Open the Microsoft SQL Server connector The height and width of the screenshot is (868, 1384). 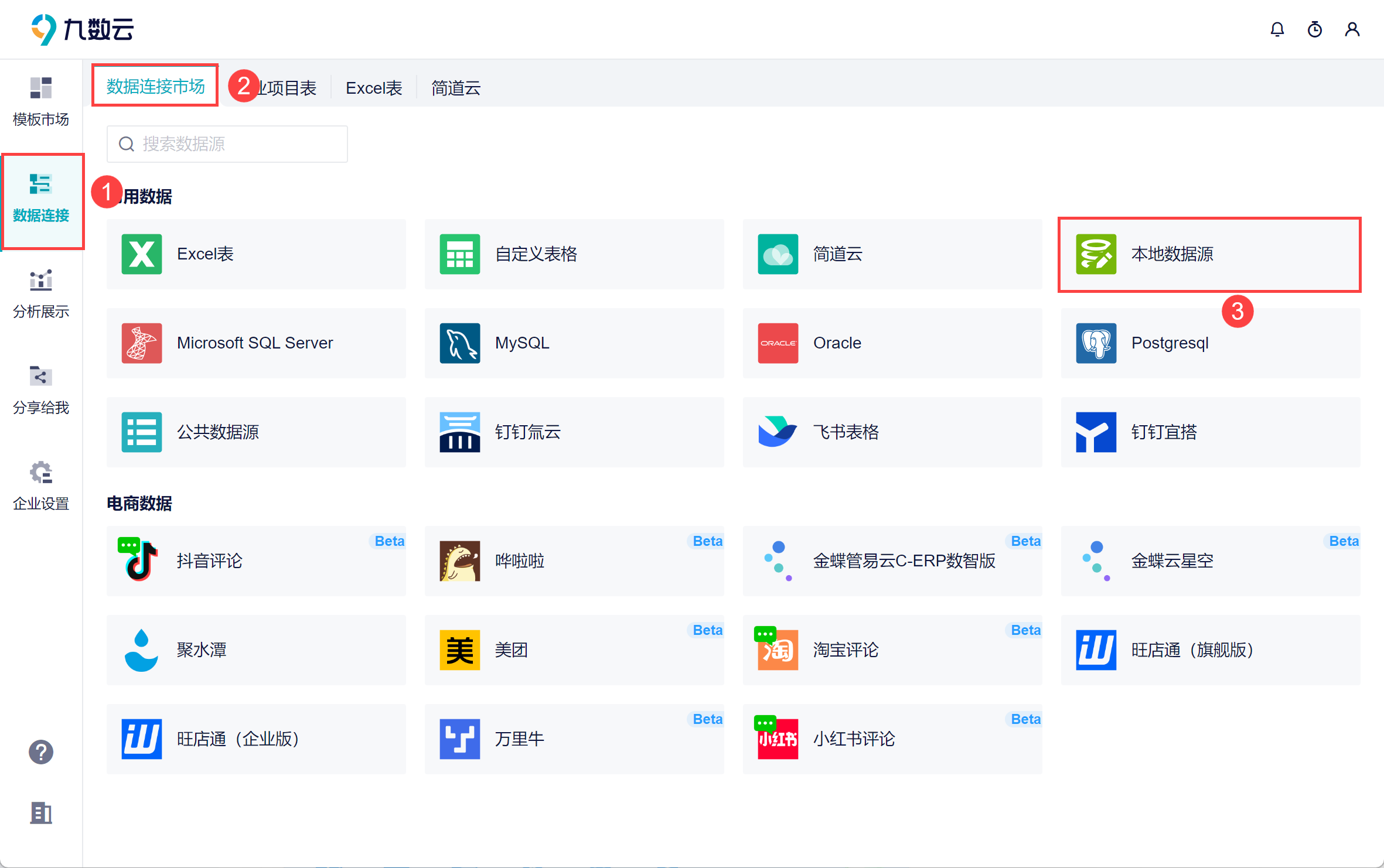point(256,343)
